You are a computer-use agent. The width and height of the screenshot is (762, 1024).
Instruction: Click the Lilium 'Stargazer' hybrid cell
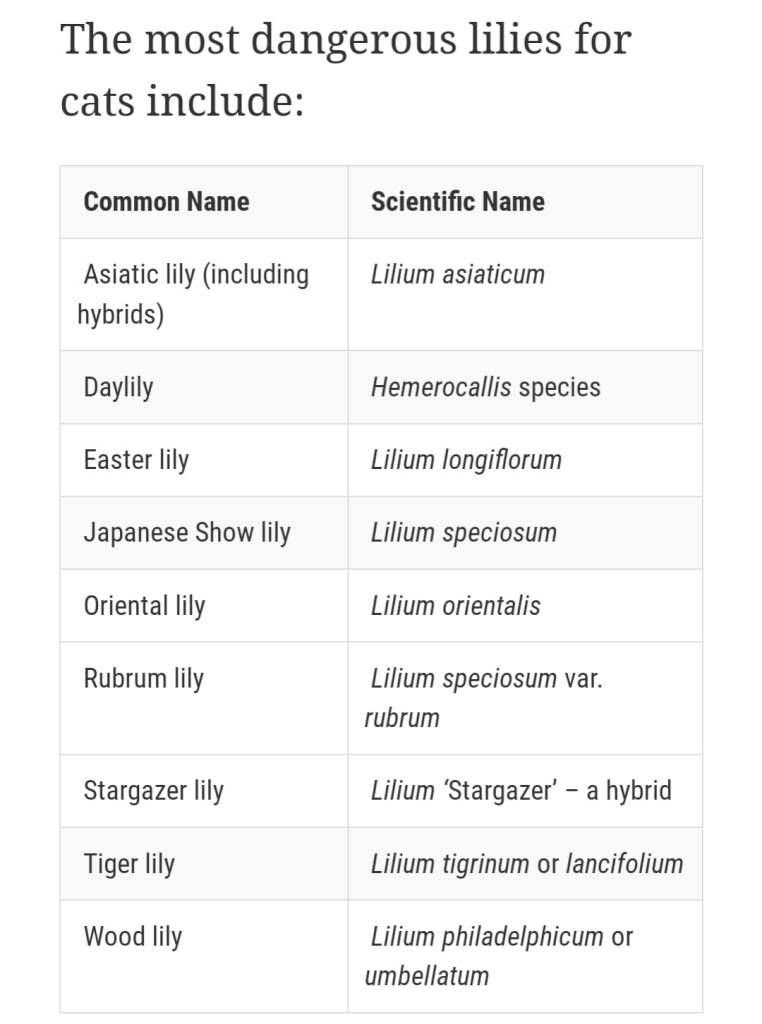pos(520,791)
